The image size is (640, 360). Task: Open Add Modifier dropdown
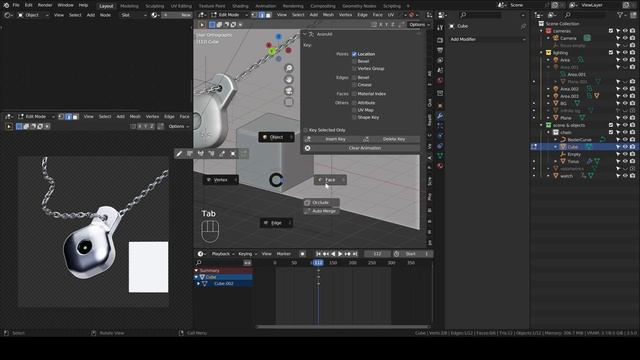point(487,39)
